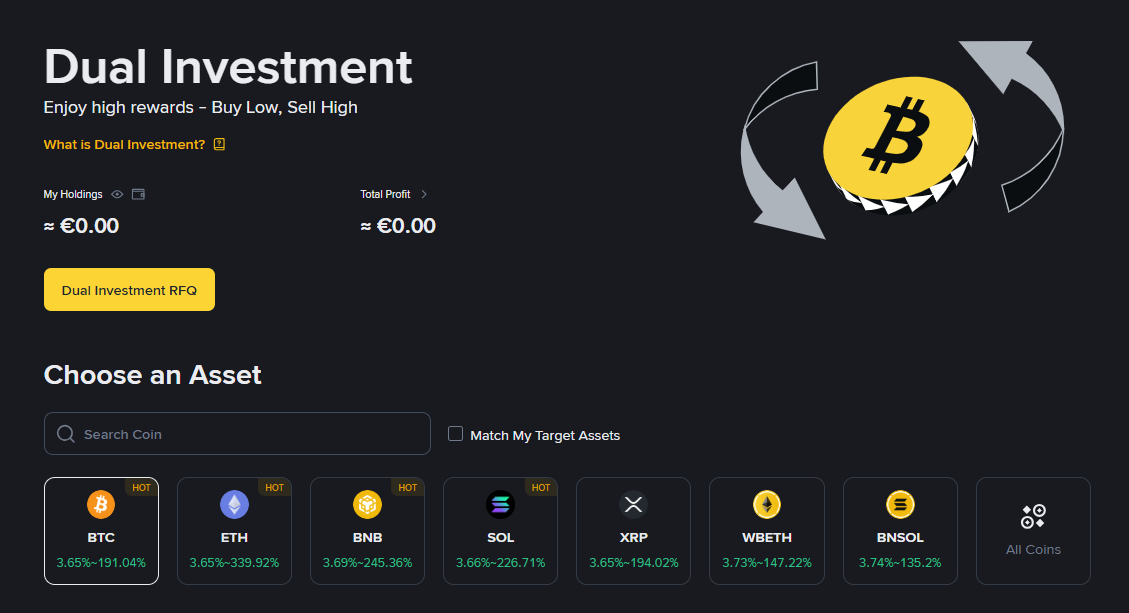Image resolution: width=1129 pixels, height=613 pixels.
Task: Choose the WBETH coin icon
Action: point(767,505)
